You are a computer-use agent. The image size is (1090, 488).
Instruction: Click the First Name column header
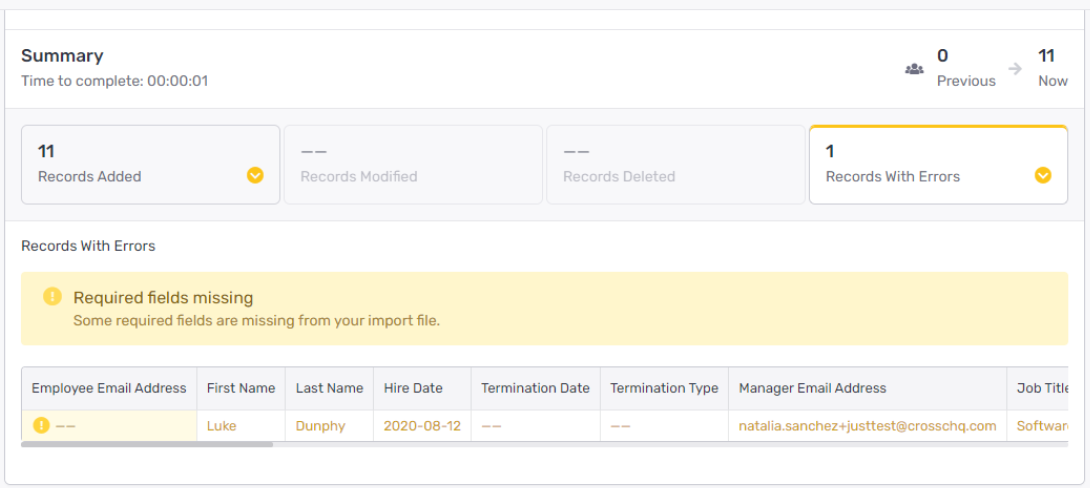[x=241, y=388]
